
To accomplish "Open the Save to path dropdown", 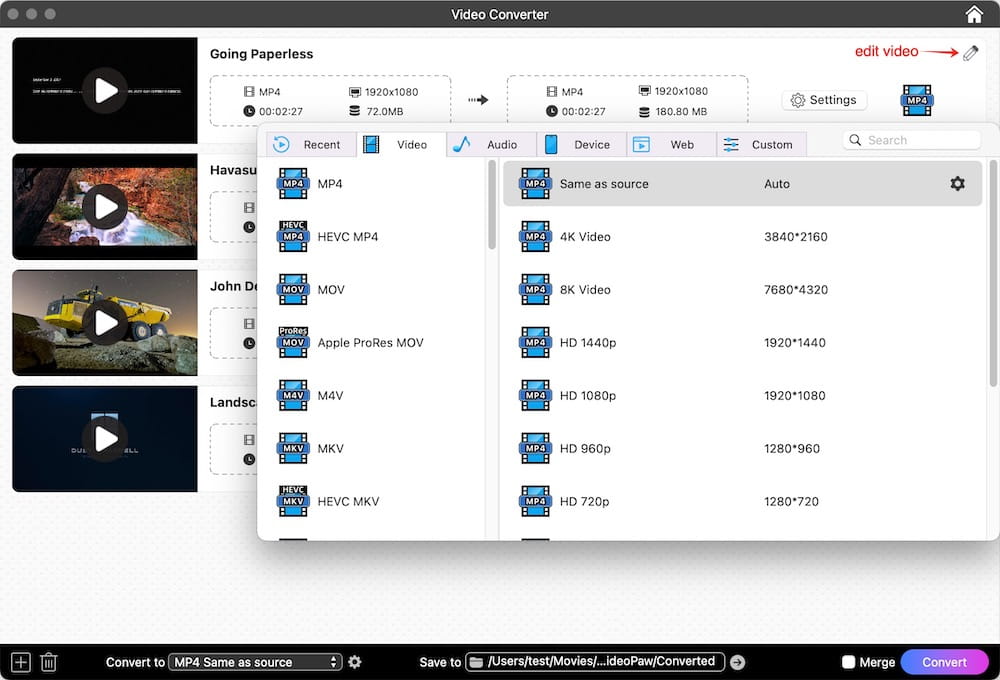I will click(x=595, y=662).
